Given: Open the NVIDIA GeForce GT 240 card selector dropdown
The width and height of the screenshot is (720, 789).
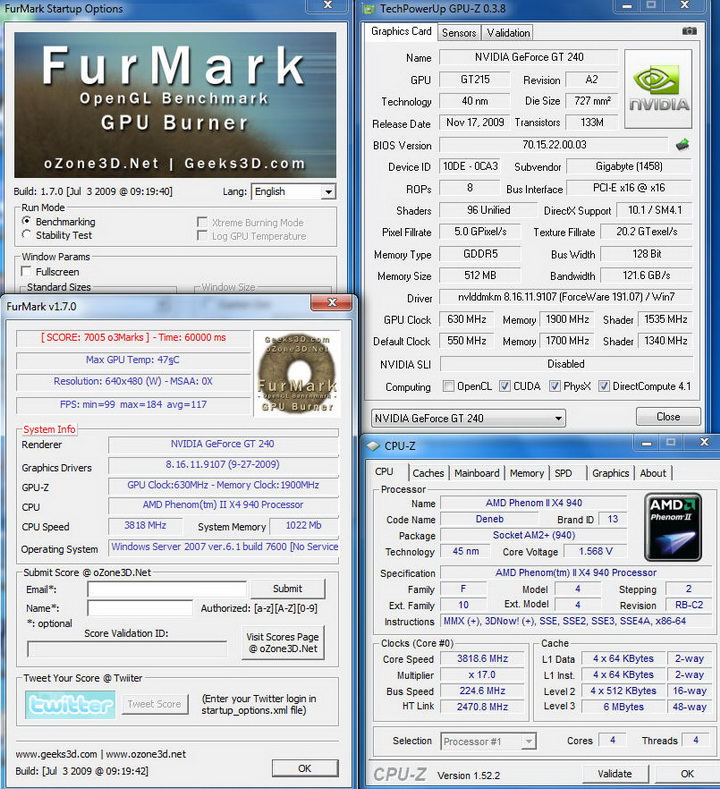Looking at the screenshot, I should [468, 418].
